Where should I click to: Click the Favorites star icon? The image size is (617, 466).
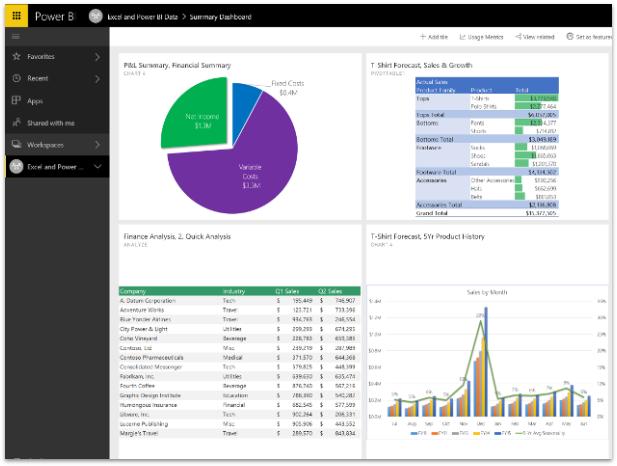[x=16, y=56]
